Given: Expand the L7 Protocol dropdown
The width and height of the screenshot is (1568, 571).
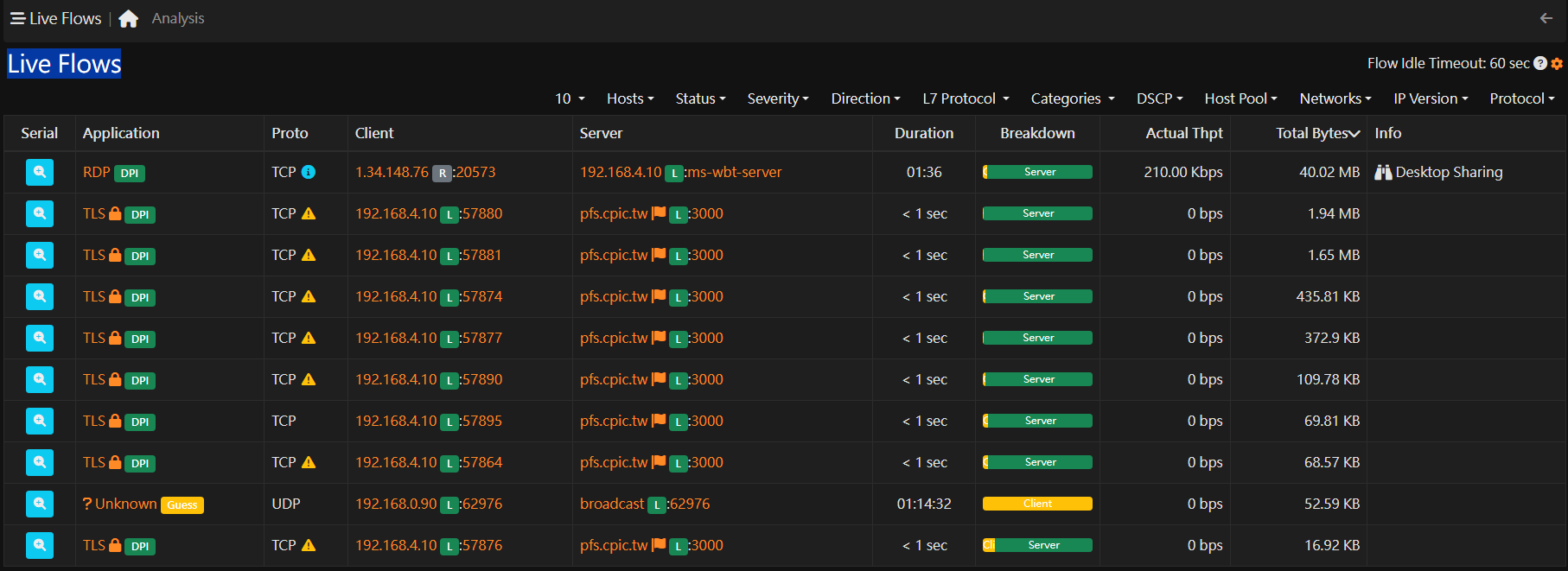Looking at the screenshot, I should 966,98.
